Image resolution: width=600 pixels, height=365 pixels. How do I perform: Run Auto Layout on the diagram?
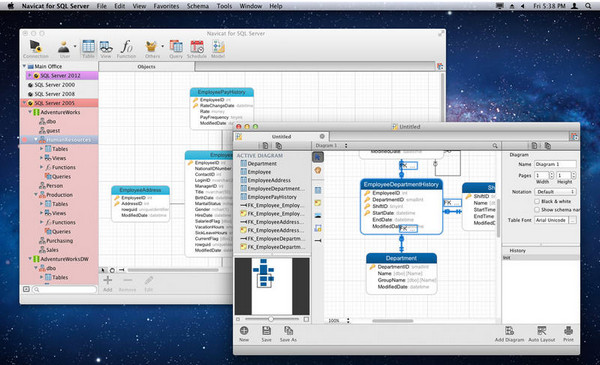pos(541,334)
